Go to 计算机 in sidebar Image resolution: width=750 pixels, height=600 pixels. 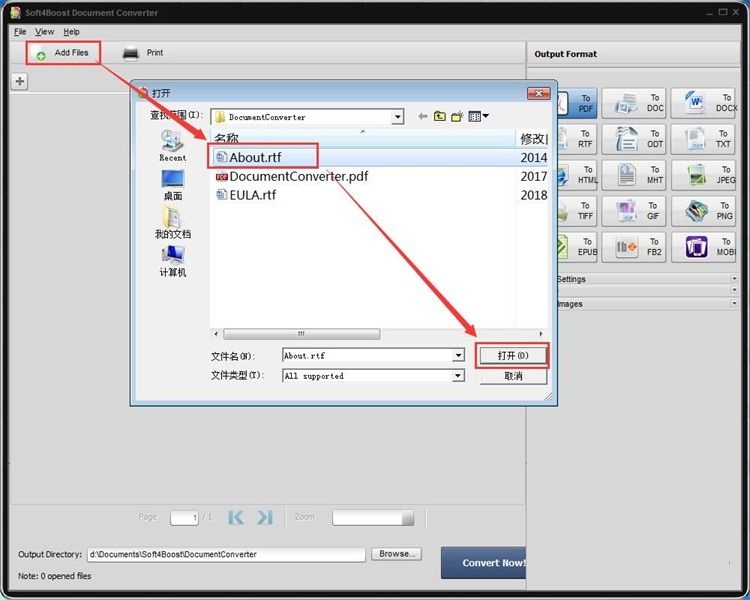tap(173, 261)
